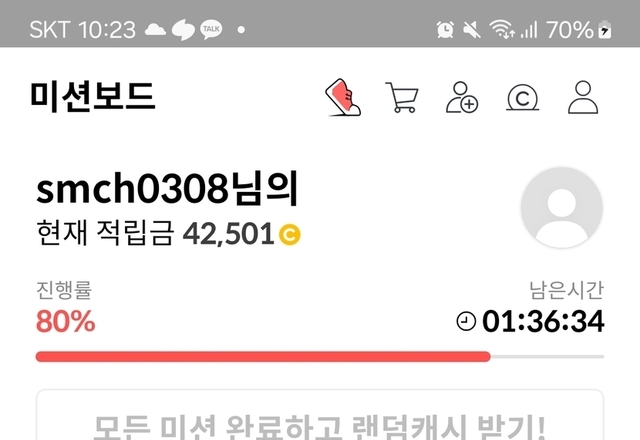
Task: Tap the alarm clock status bar icon
Action: pos(445,29)
